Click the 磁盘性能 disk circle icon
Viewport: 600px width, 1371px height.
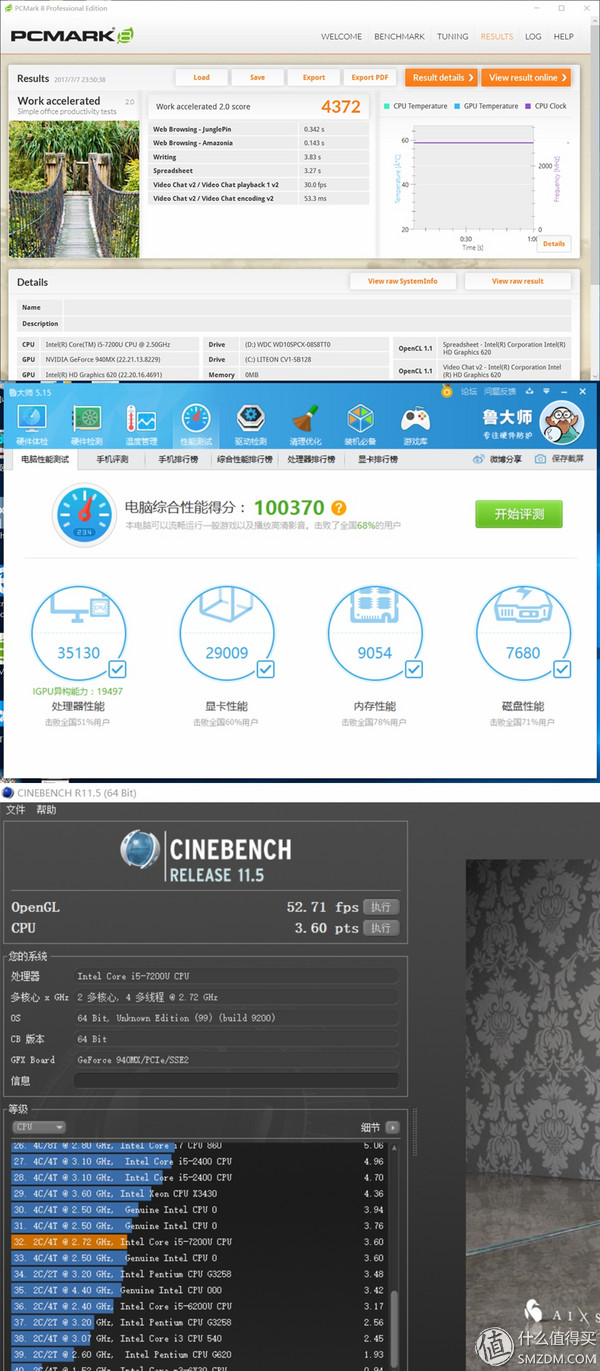point(523,634)
